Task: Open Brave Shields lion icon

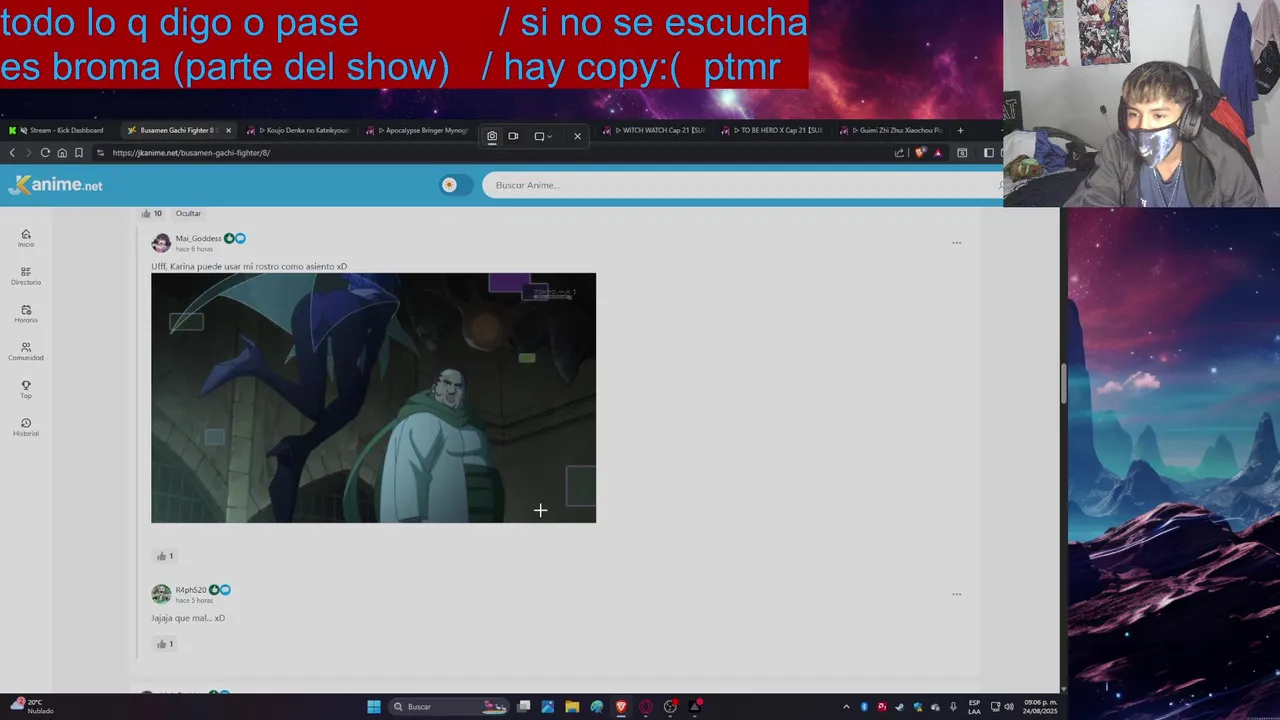Action: (920, 153)
